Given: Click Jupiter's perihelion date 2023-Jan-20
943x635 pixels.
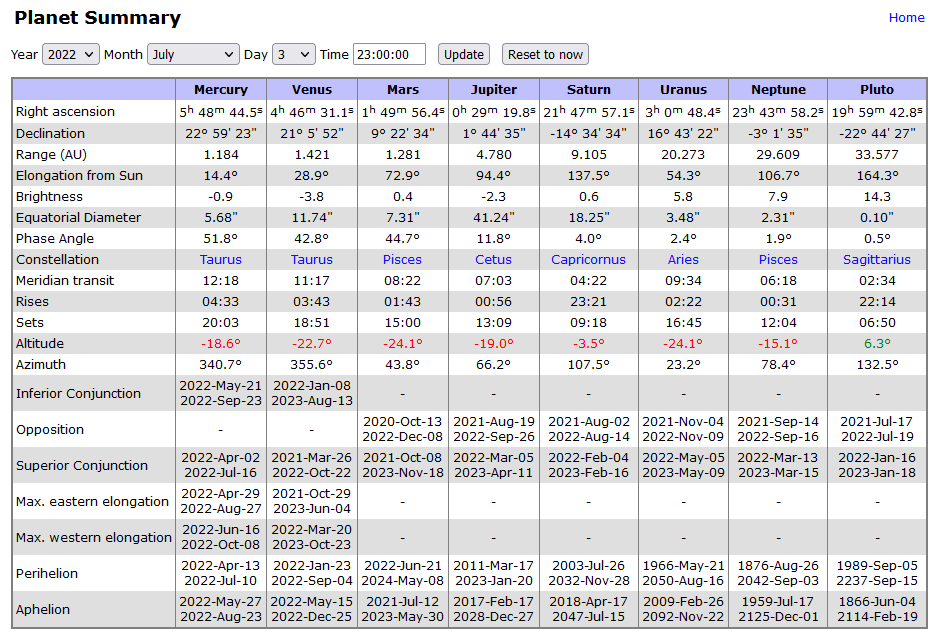Looking at the screenshot, I should click(x=494, y=581).
